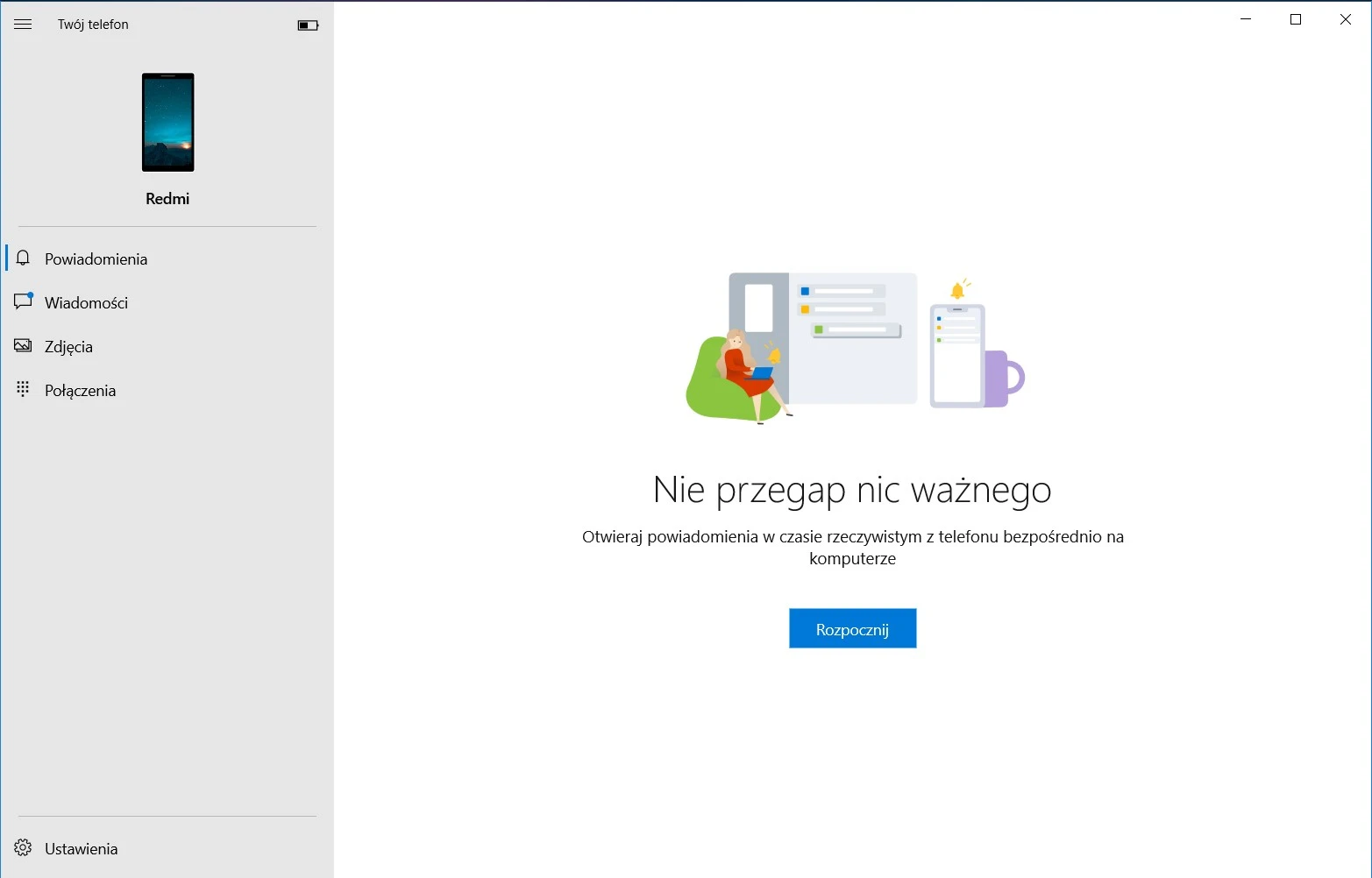
Task: Click the heading Nie przegap nic ważnego
Action: point(851,489)
